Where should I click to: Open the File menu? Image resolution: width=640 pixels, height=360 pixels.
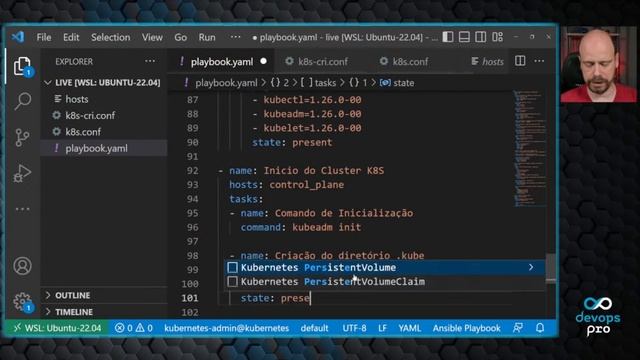(44, 37)
